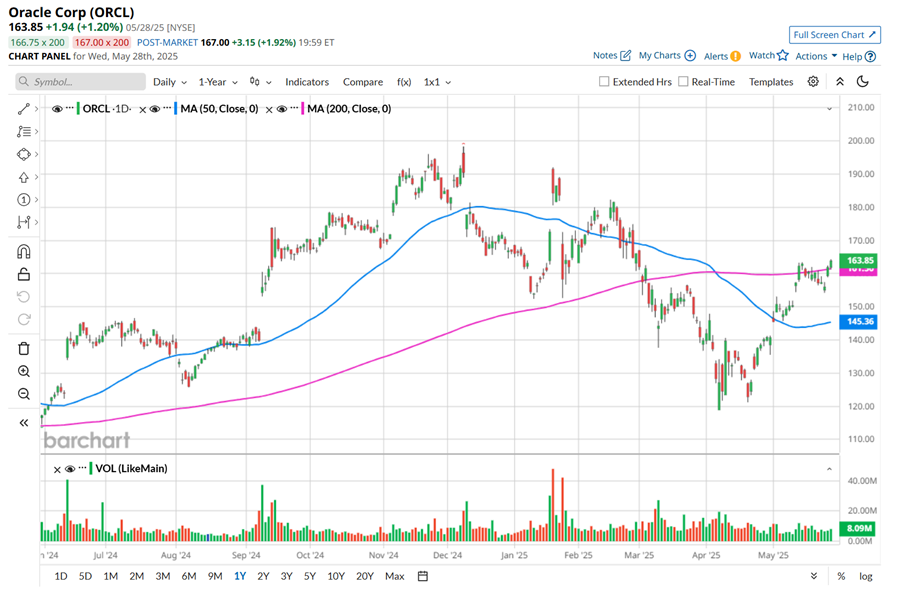Collapse the toolbar with double-up chevron

(840, 82)
